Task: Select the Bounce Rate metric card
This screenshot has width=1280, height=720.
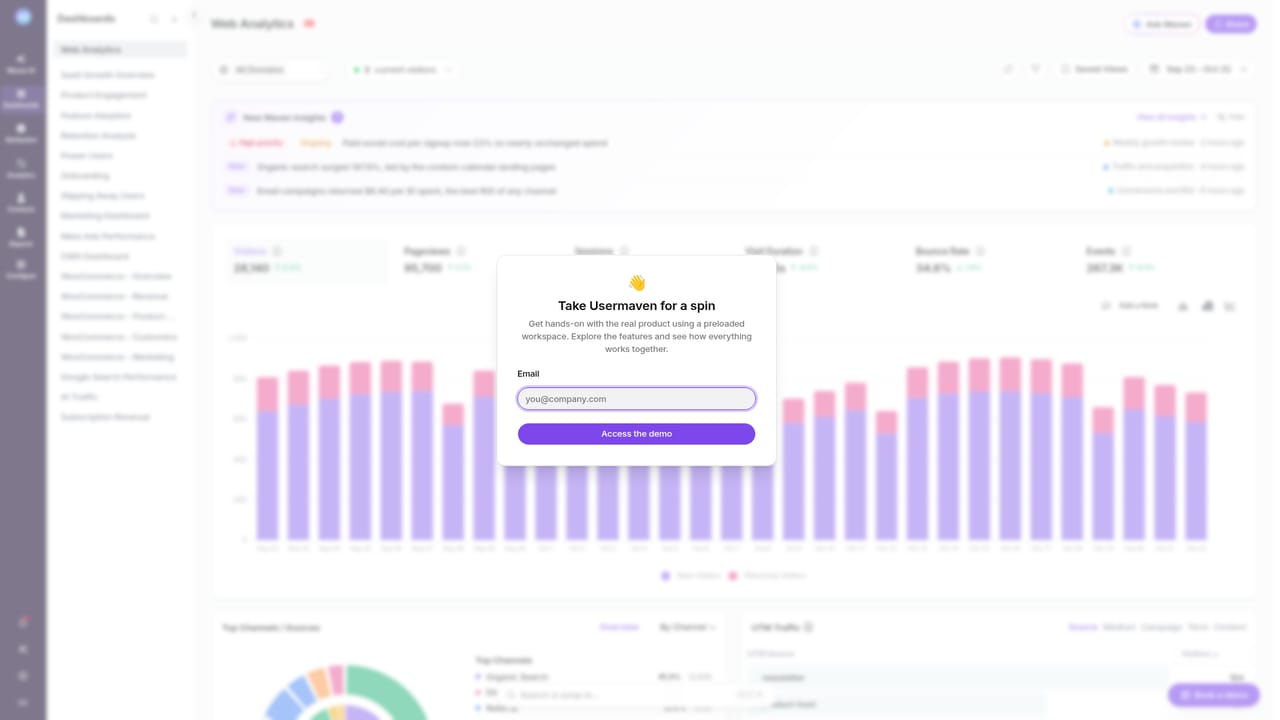Action: click(x=989, y=260)
